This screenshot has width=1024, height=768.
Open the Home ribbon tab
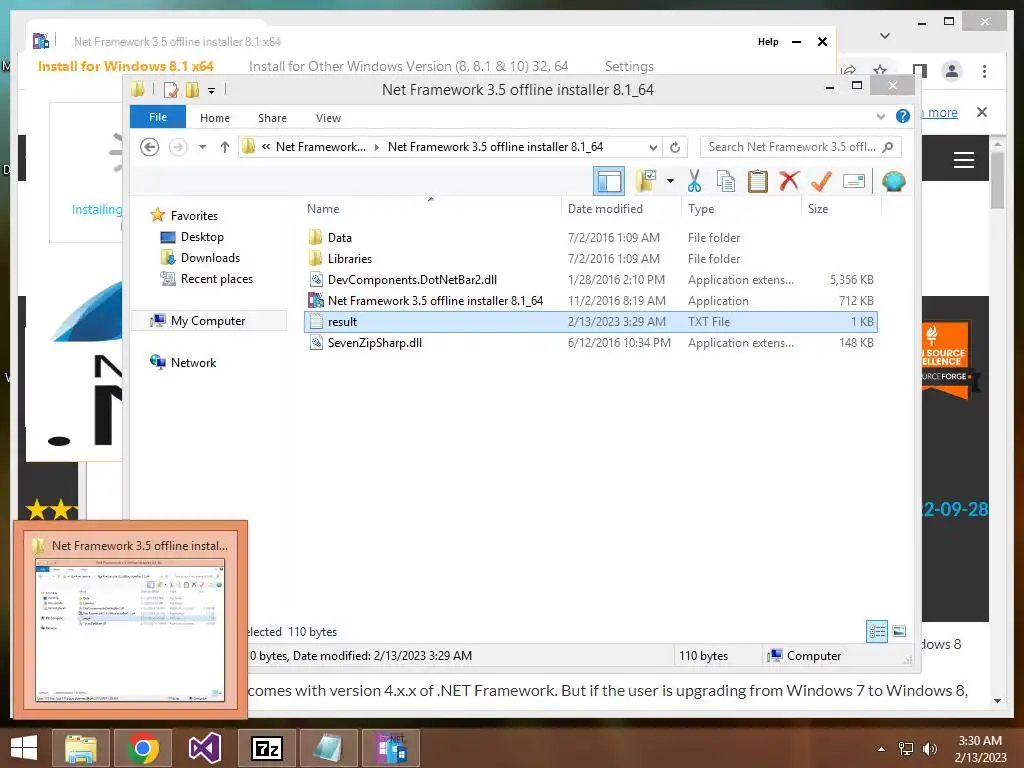coord(215,118)
